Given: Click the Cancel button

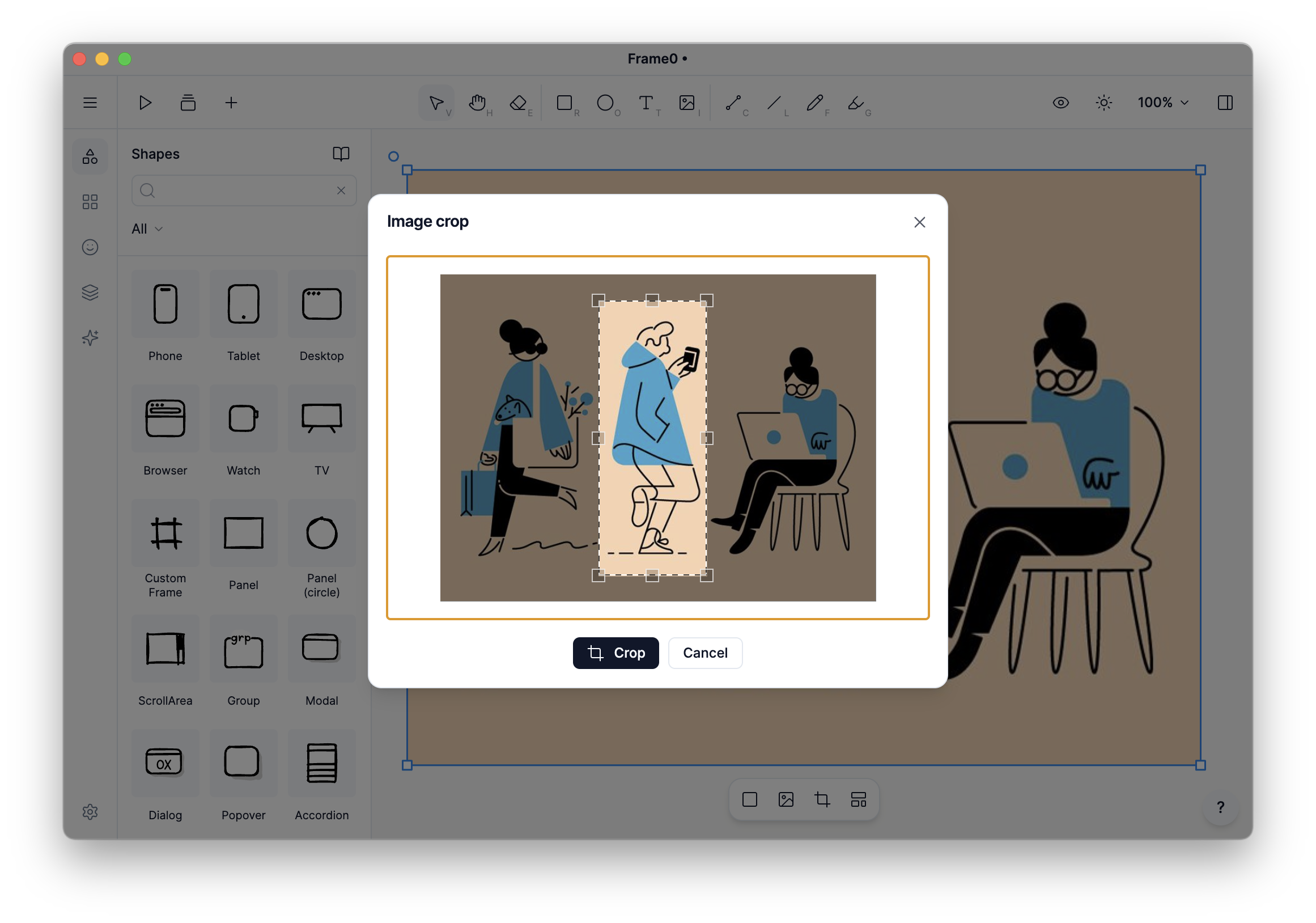Looking at the screenshot, I should point(705,653).
